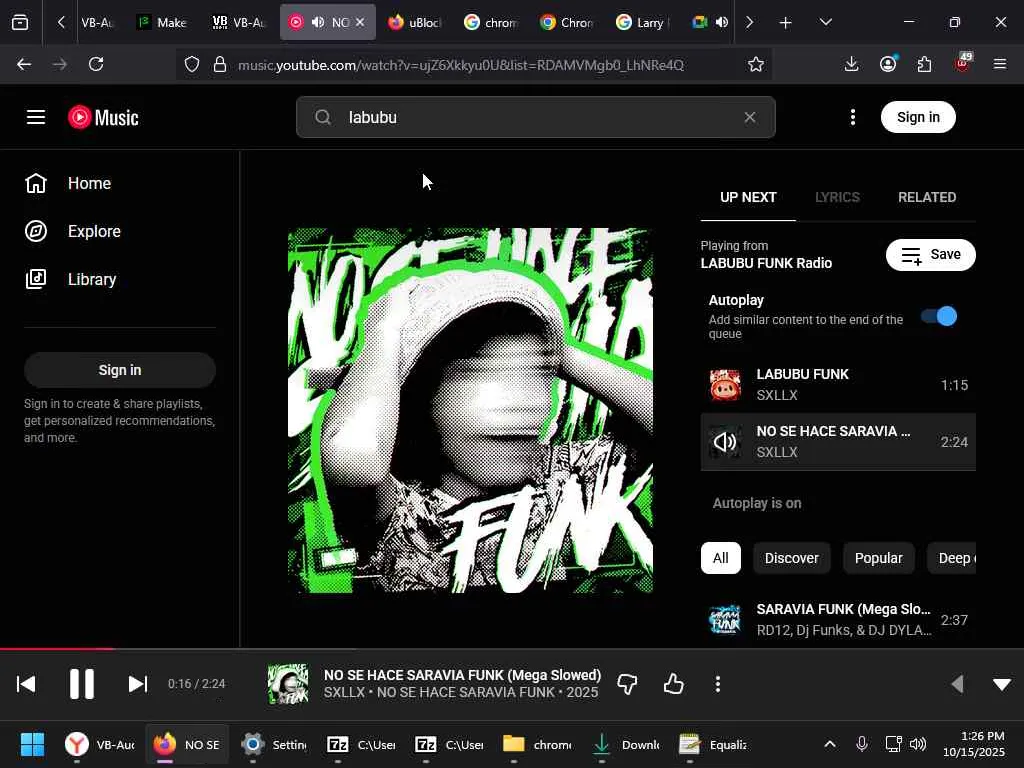Open Settings from the taskbar
The height and width of the screenshot is (768, 1024).
pos(274,744)
